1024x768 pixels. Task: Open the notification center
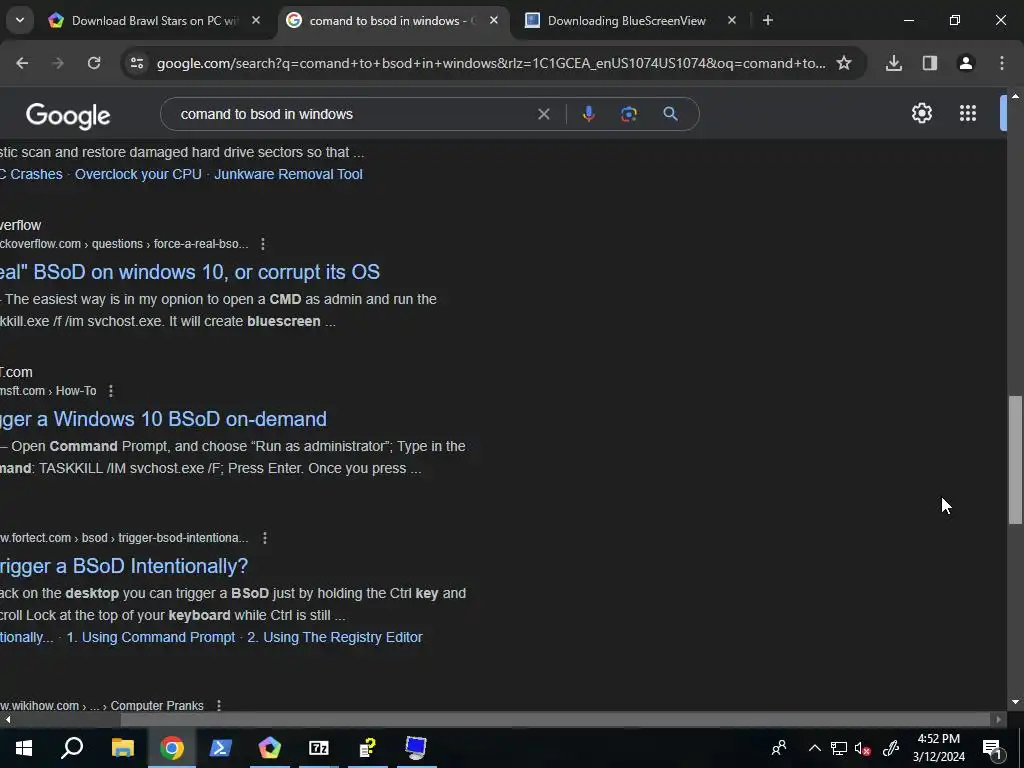(x=992, y=748)
